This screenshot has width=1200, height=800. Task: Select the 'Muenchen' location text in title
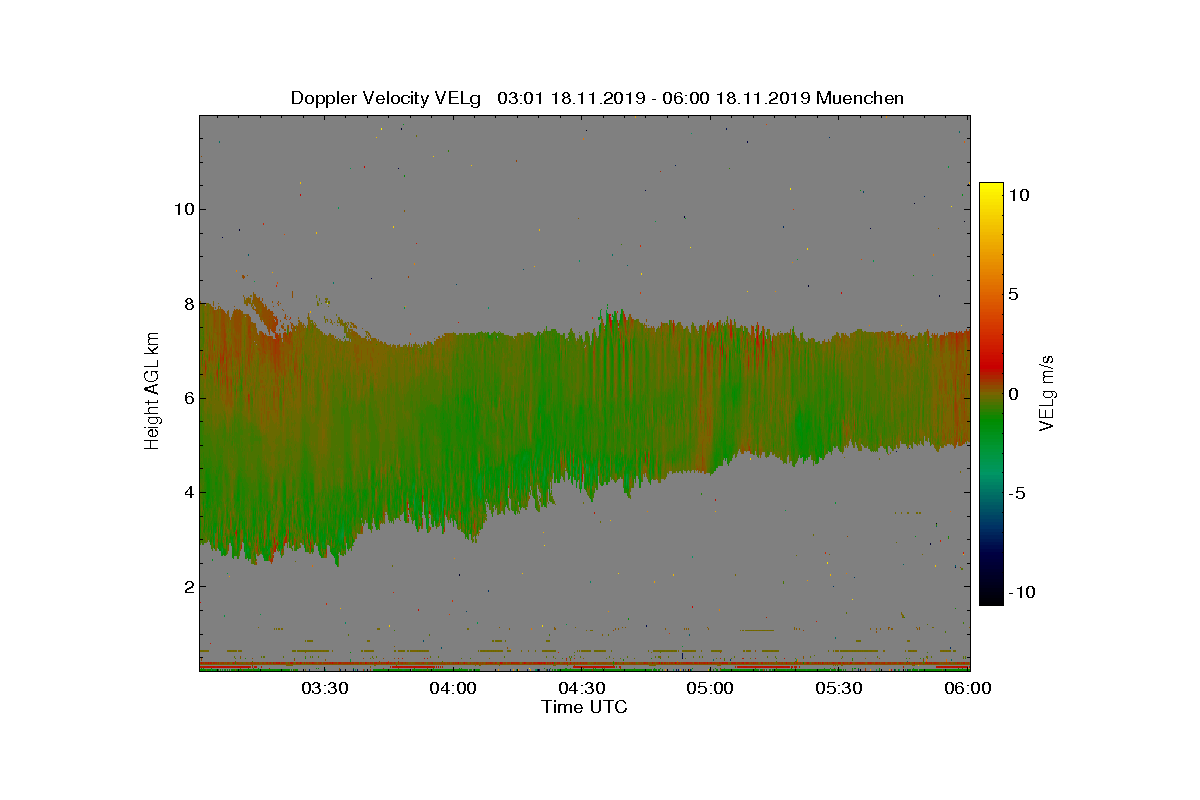(860, 98)
